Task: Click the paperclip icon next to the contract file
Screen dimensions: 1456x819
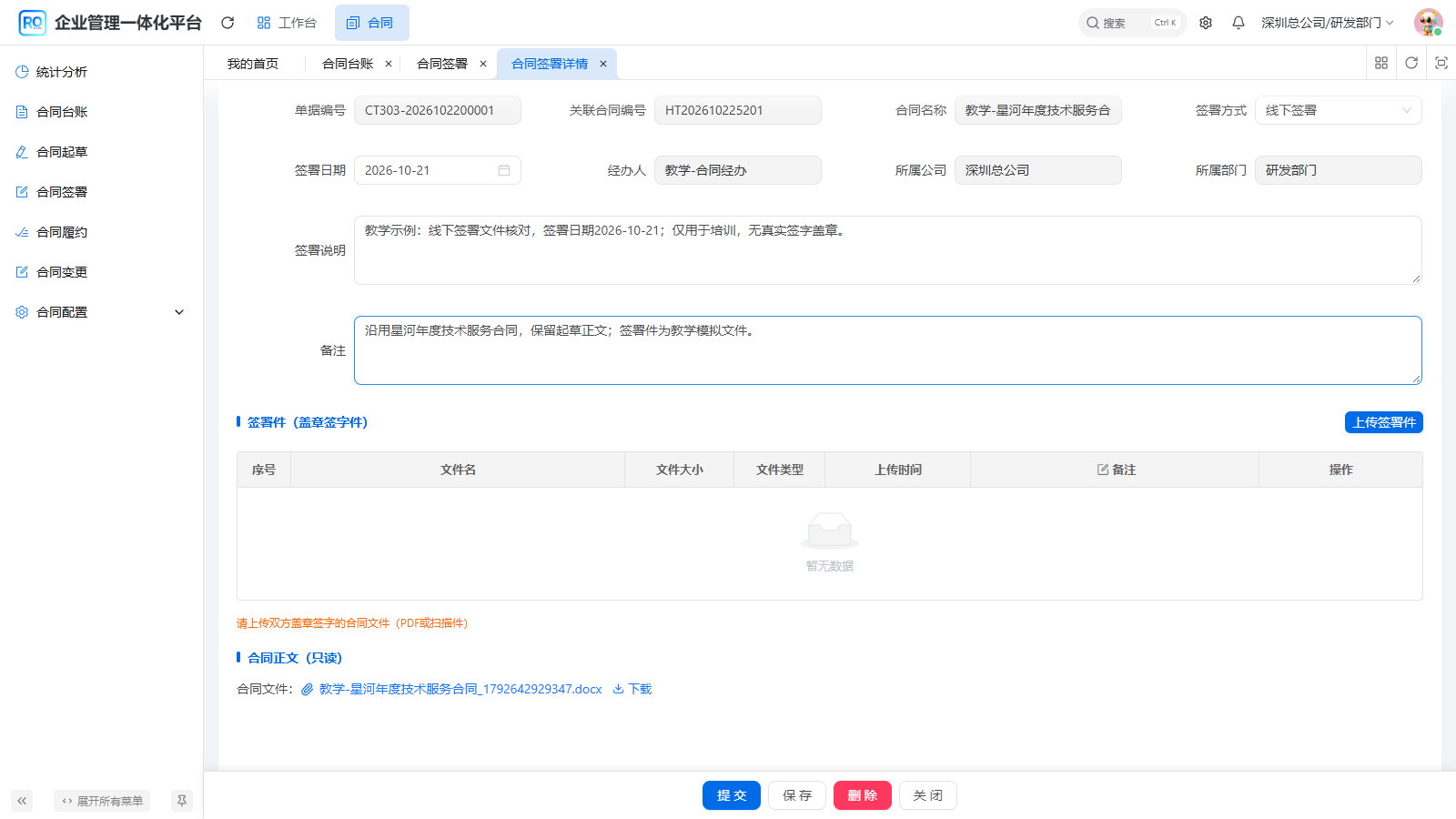Action: click(x=308, y=690)
